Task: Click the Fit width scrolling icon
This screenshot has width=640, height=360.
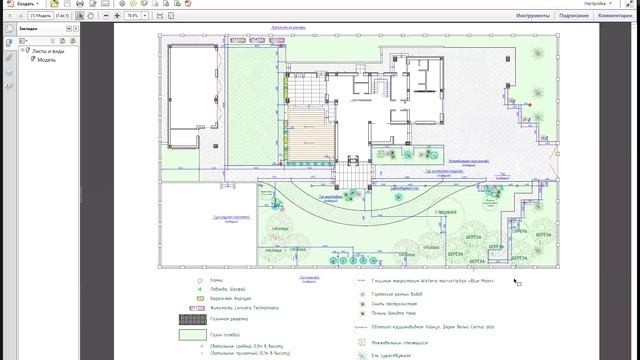Action: (160, 16)
